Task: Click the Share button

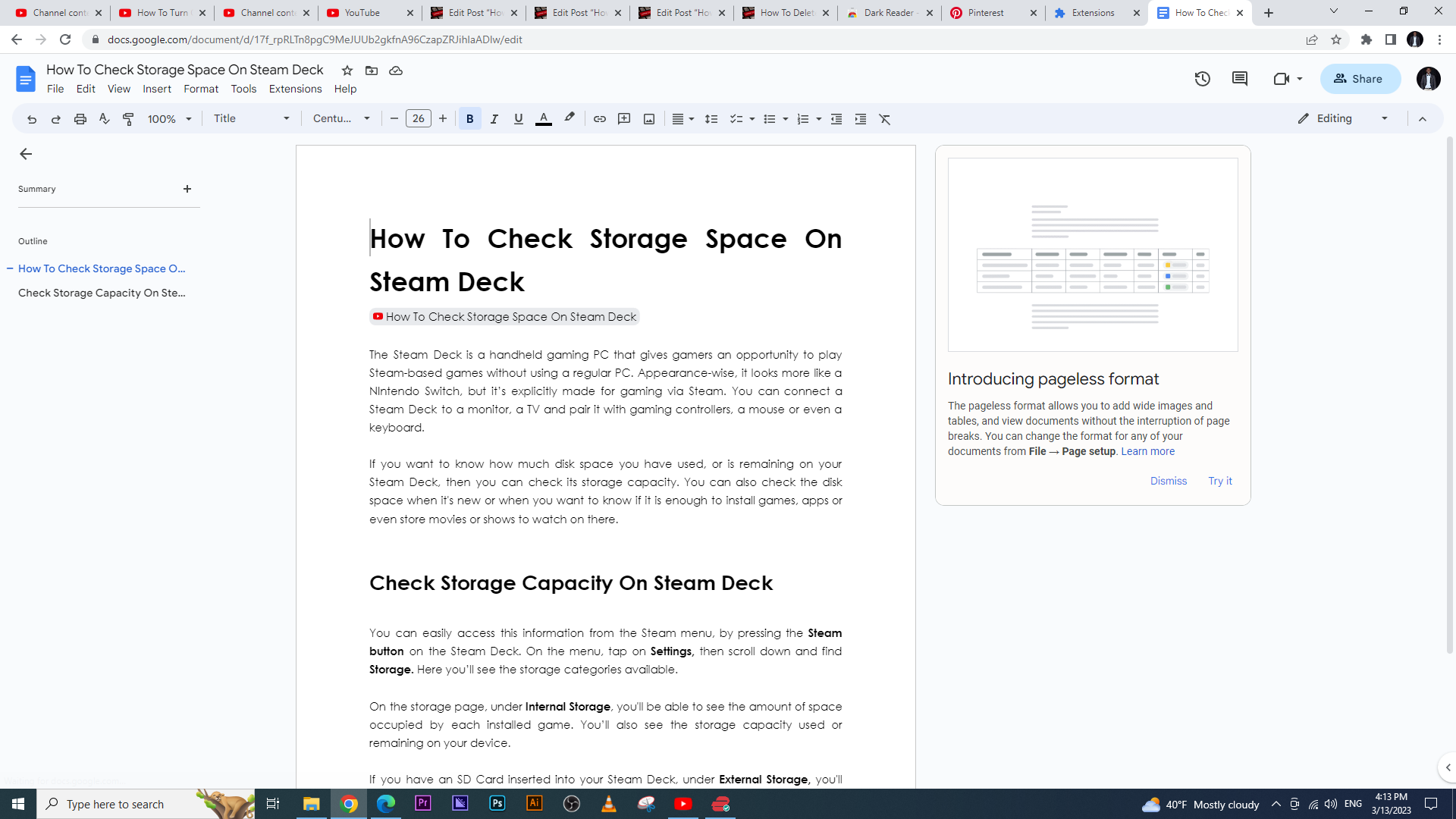Action: 1360,79
